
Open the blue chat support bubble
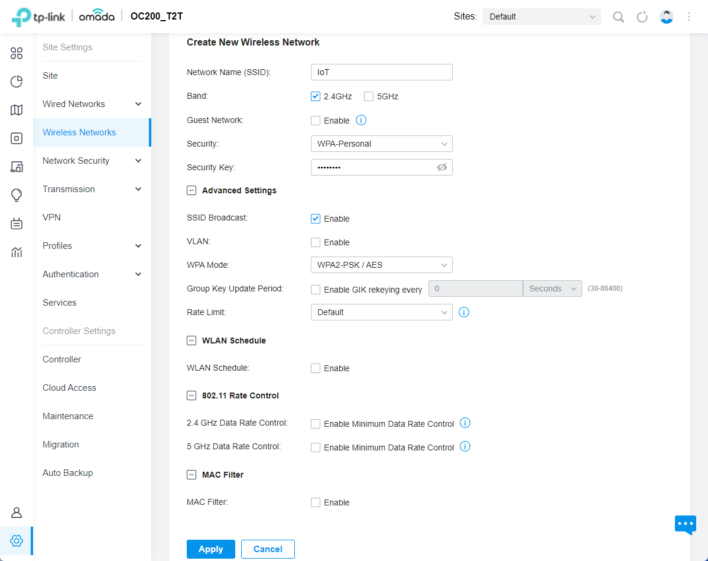coord(685,524)
